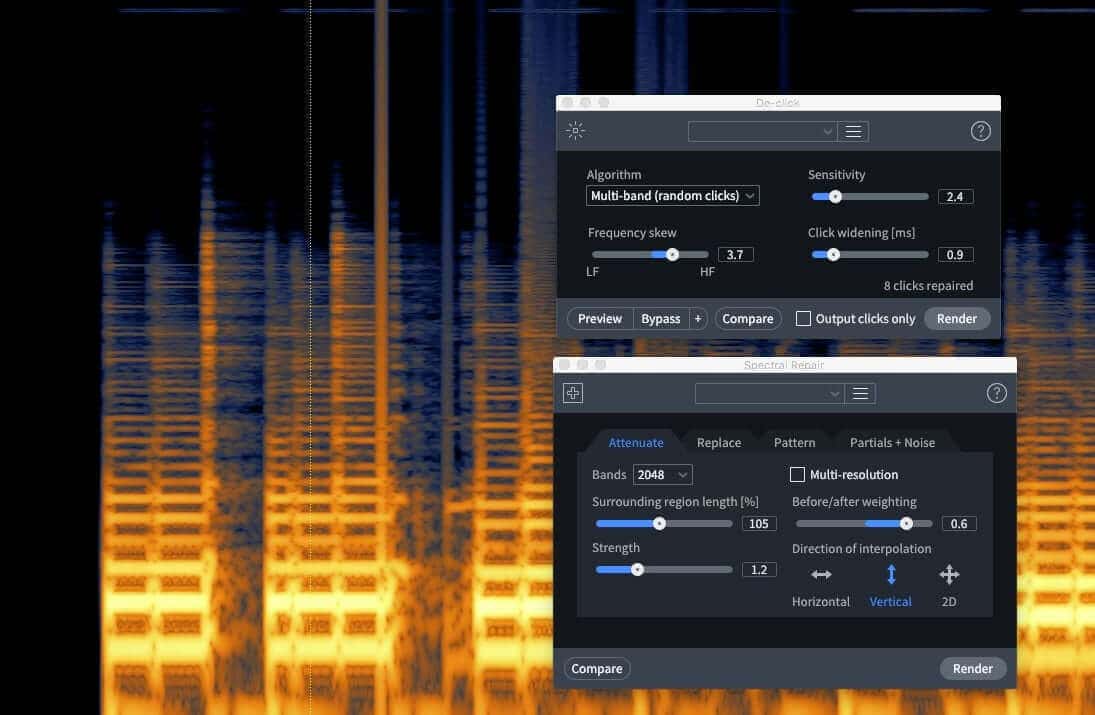
Task: Select Vertical interpolation direction arrow
Action: pyautogui.click(x=891, y=575)
